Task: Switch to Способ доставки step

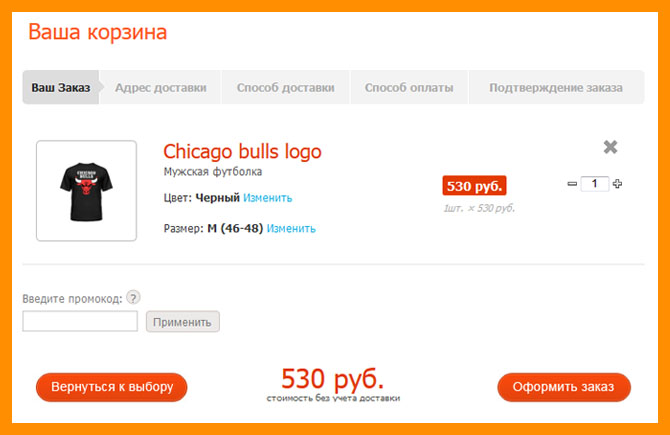Action: point(285,88)
